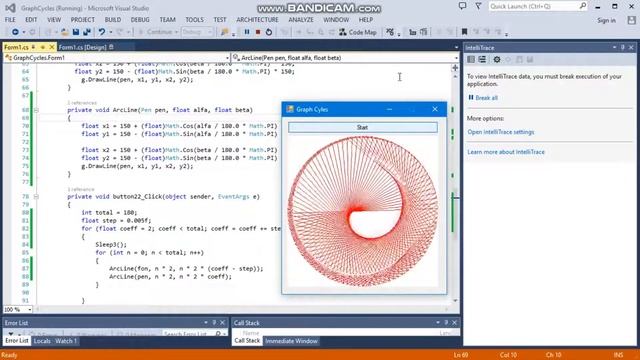Switch to the Locals tab
Image resolution: width=640 pixels, height=360 pixels.
tap(42, 341)
